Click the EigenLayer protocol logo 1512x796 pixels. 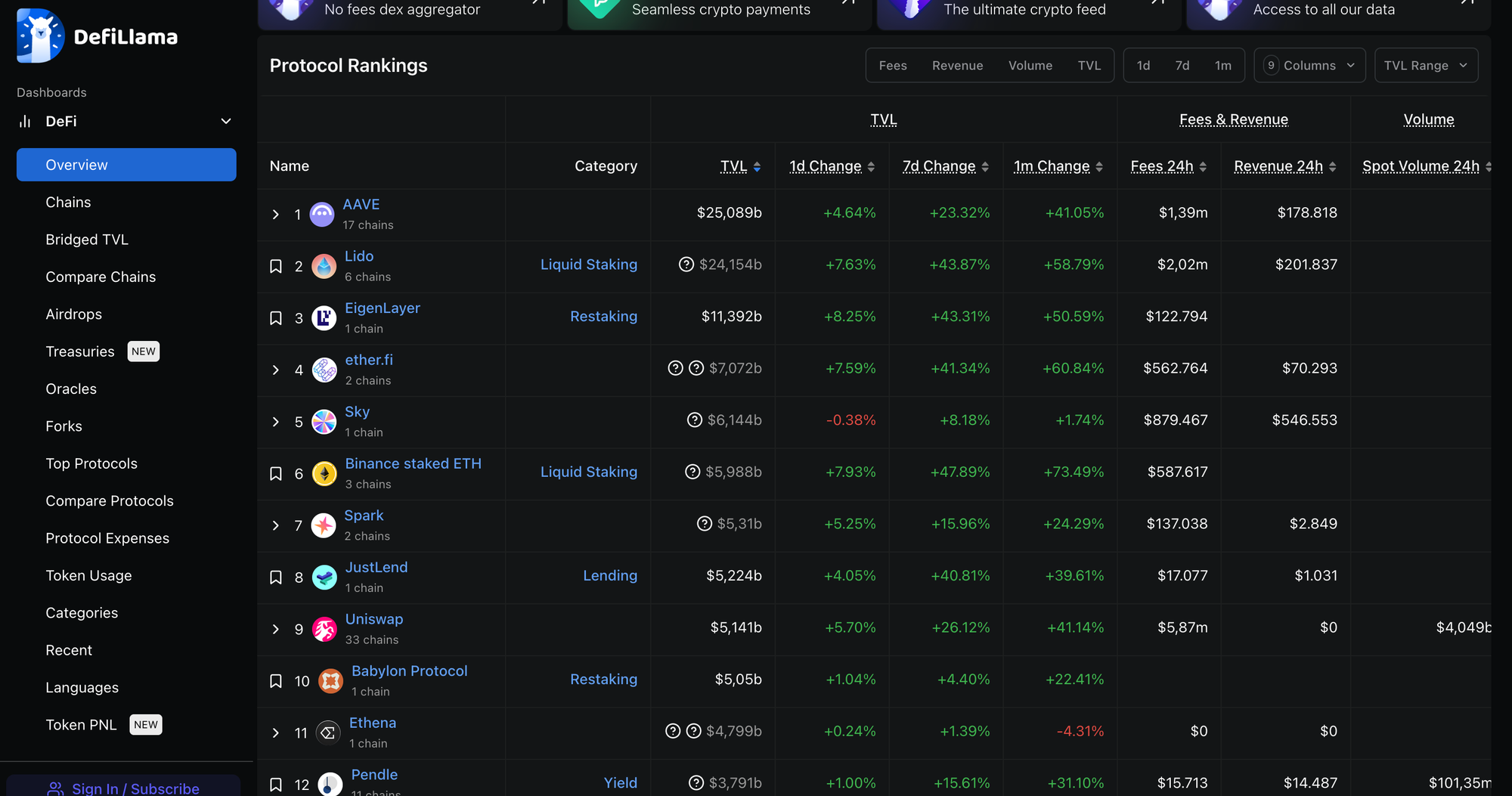click(324, 318)
